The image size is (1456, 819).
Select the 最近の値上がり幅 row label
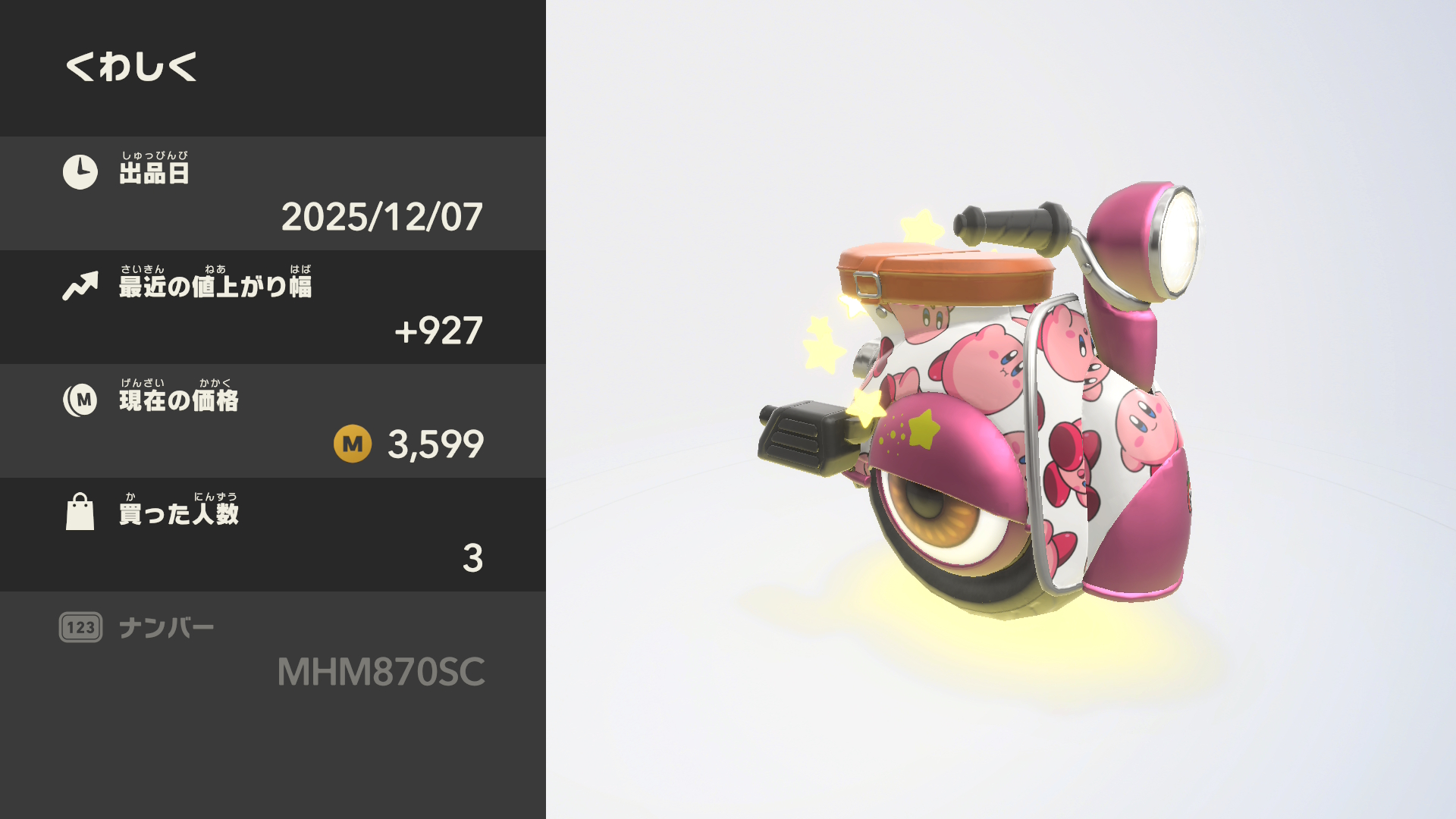(215, 281)
